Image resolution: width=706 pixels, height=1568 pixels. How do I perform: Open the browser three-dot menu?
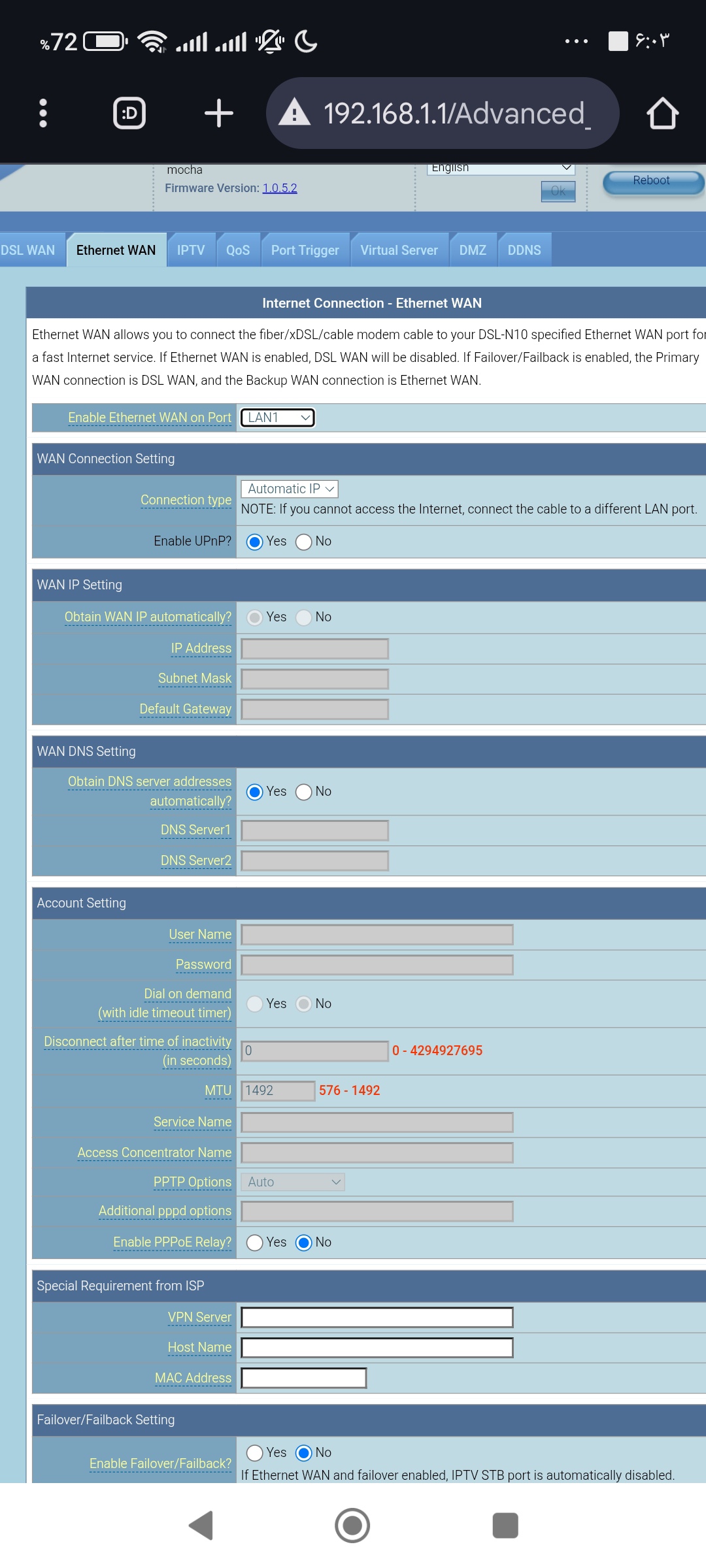click(43, 113)
